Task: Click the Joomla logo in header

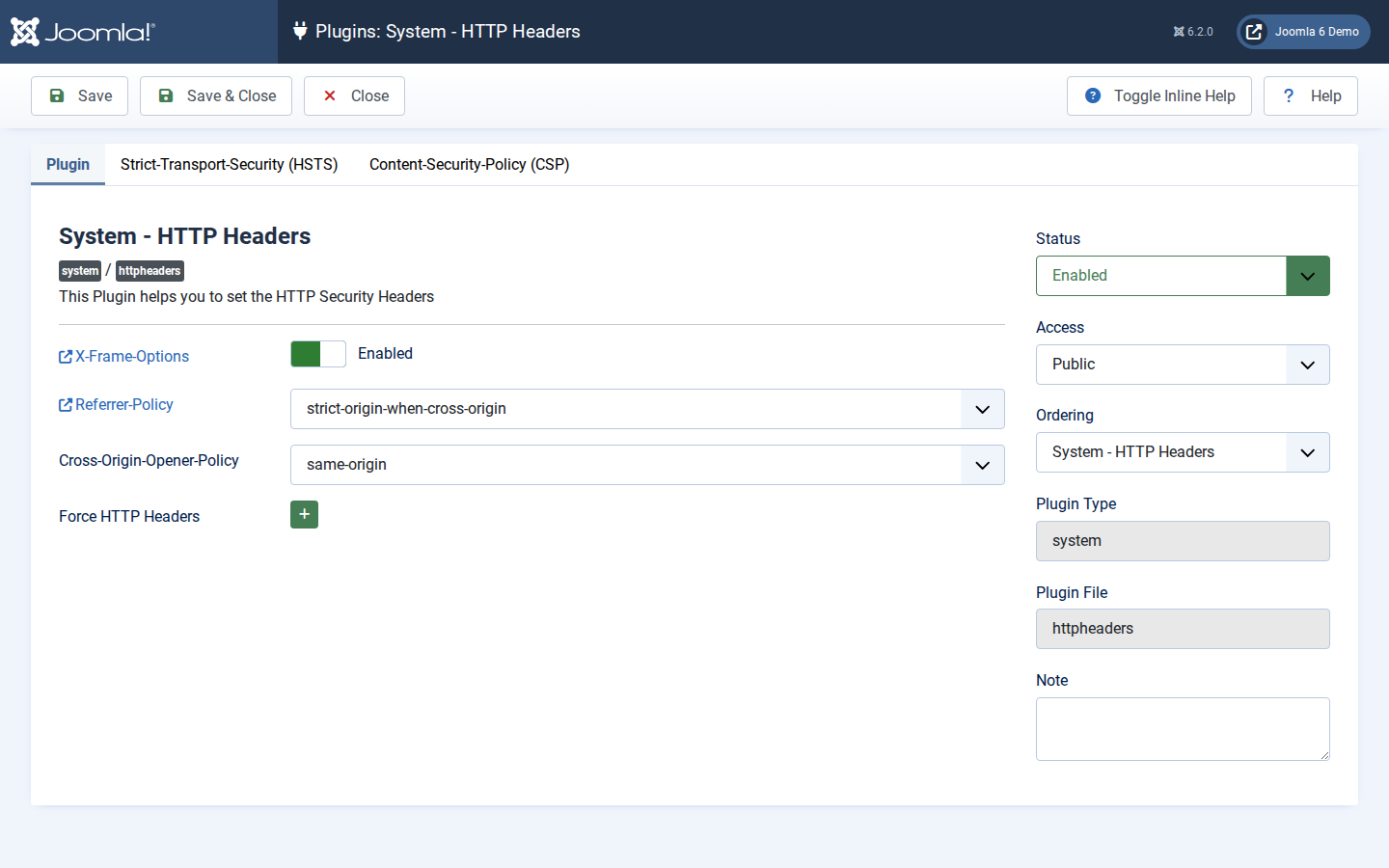Action: coord(82,32)
